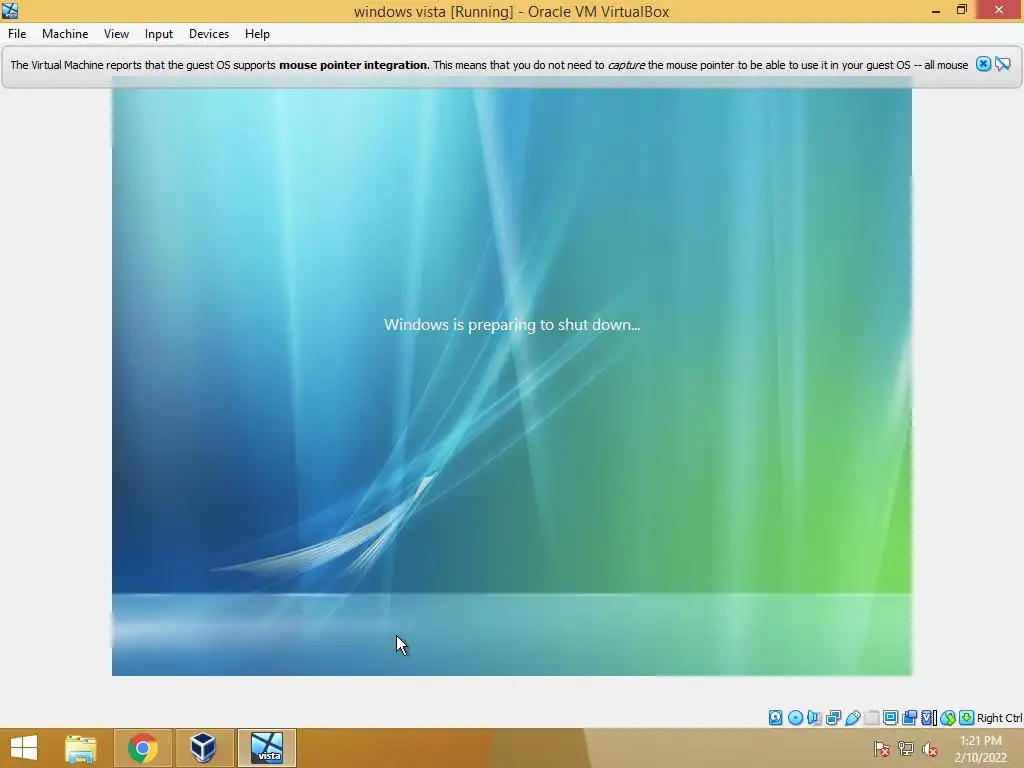
Task: Open the taskbar clock showing 1:21 PM
Action: click(980, 749)
